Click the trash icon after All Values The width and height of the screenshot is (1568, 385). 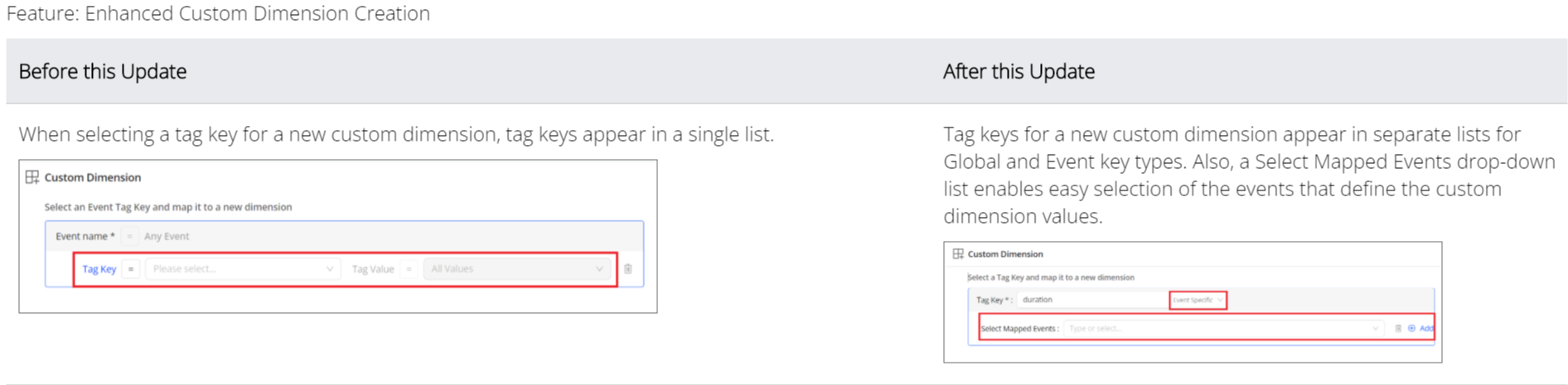628,269
